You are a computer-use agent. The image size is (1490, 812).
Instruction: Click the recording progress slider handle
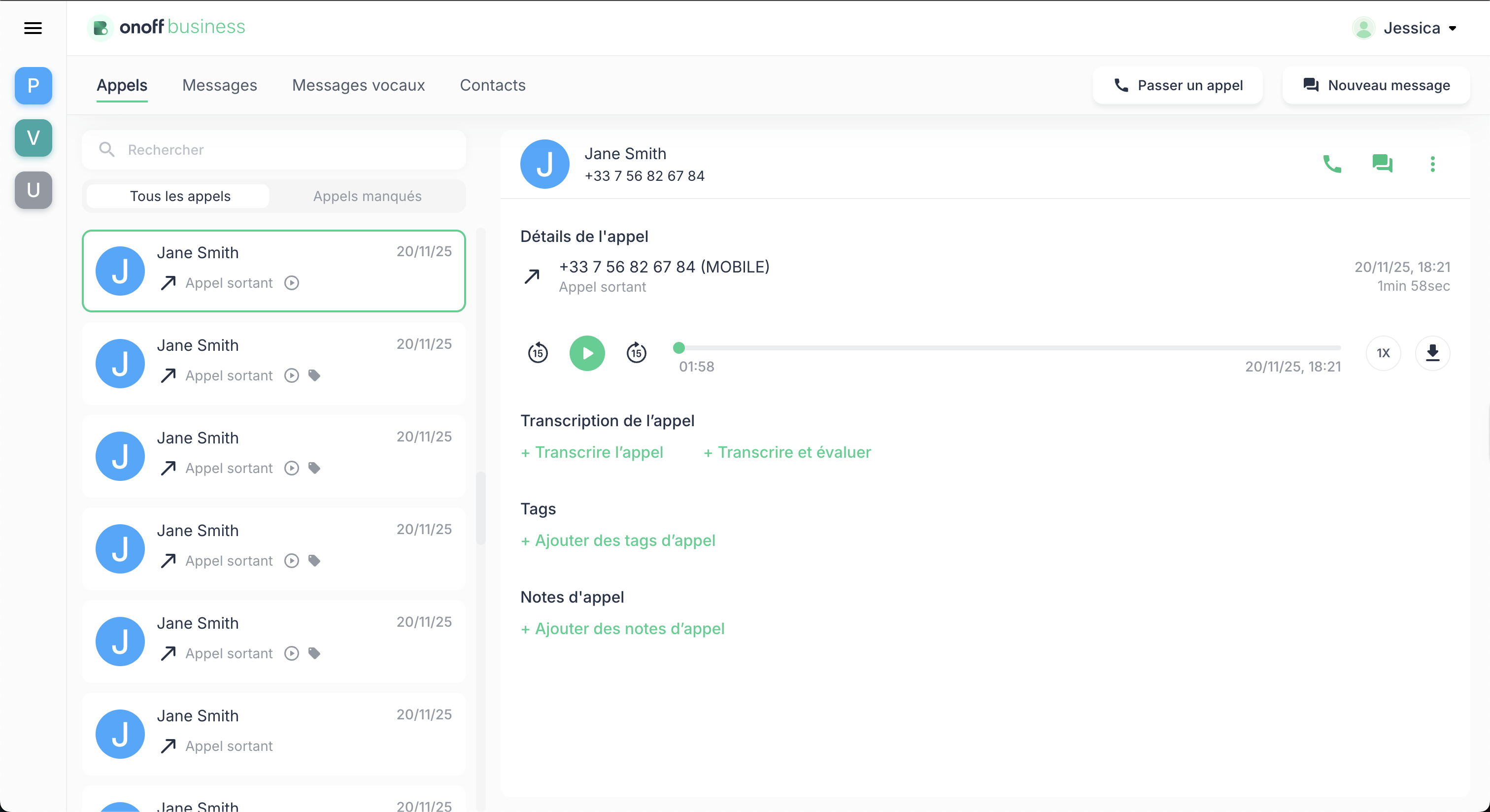click(679, 347)
